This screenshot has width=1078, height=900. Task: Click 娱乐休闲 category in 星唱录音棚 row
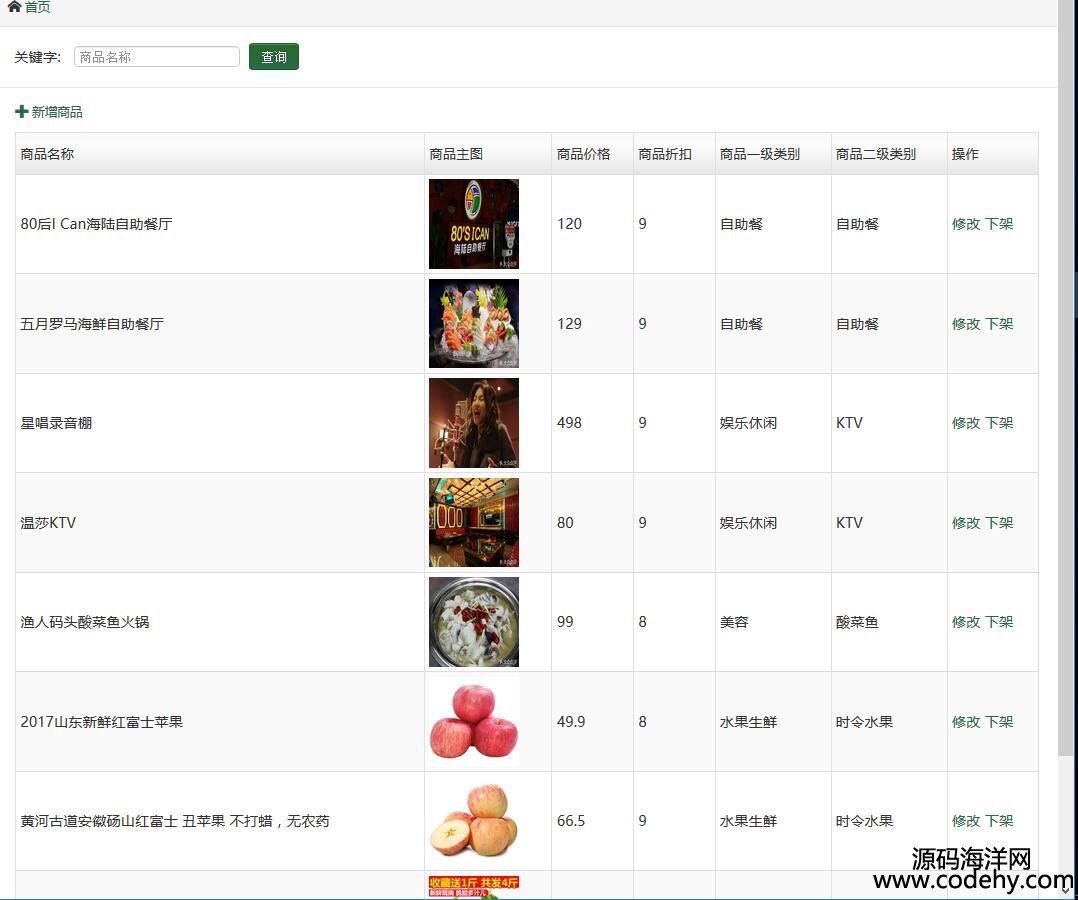(x=749, y=423)
